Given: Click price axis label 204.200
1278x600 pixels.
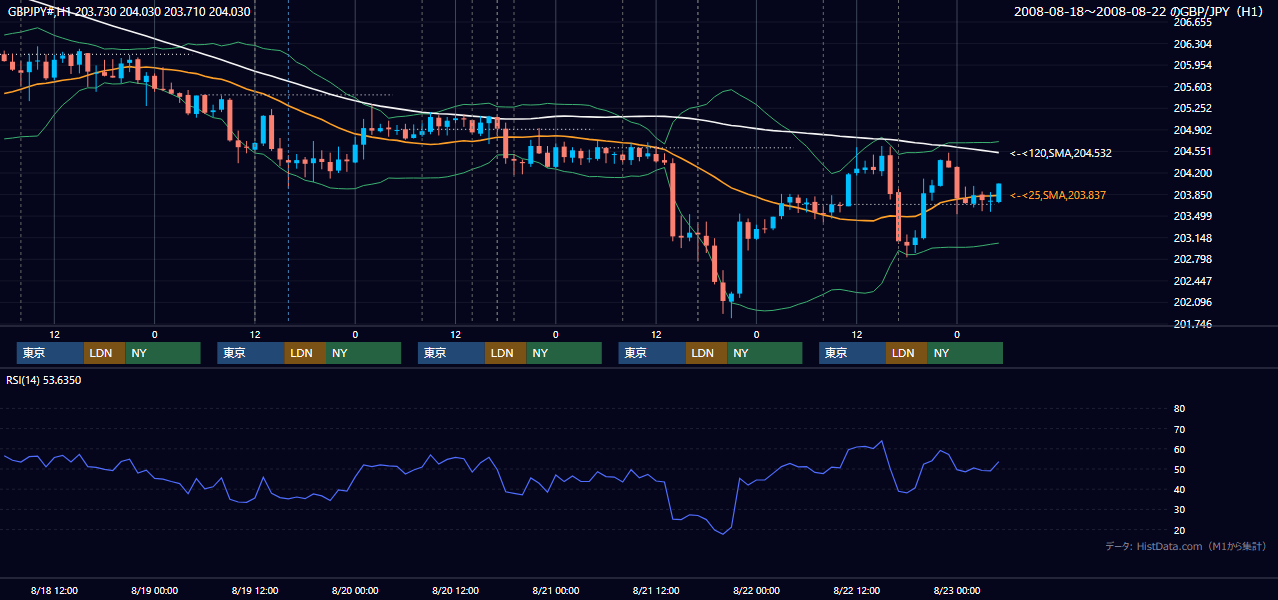Looking at the screenshot, I should (x=1192, y=173).
